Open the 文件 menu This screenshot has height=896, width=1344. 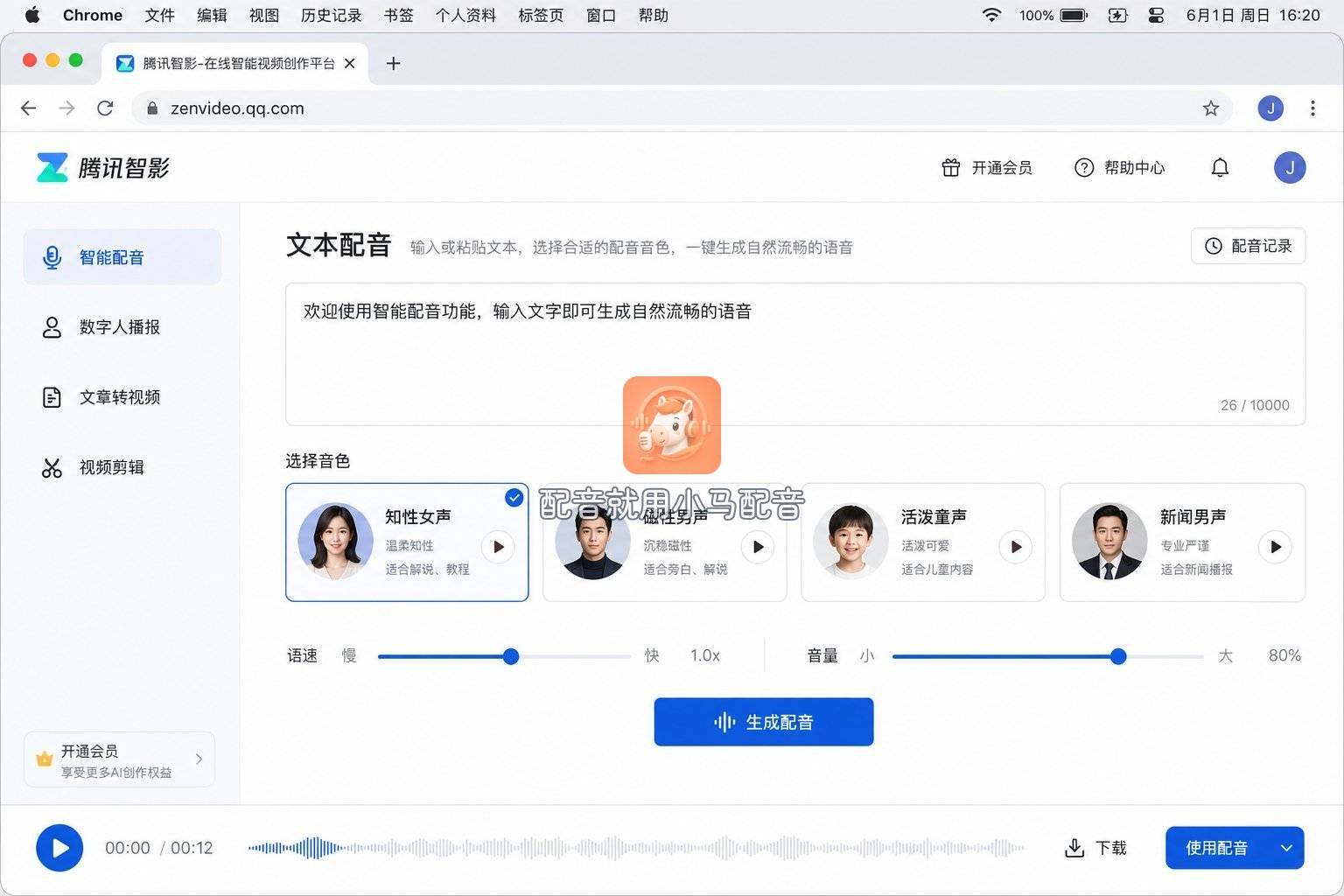point(159,15)
